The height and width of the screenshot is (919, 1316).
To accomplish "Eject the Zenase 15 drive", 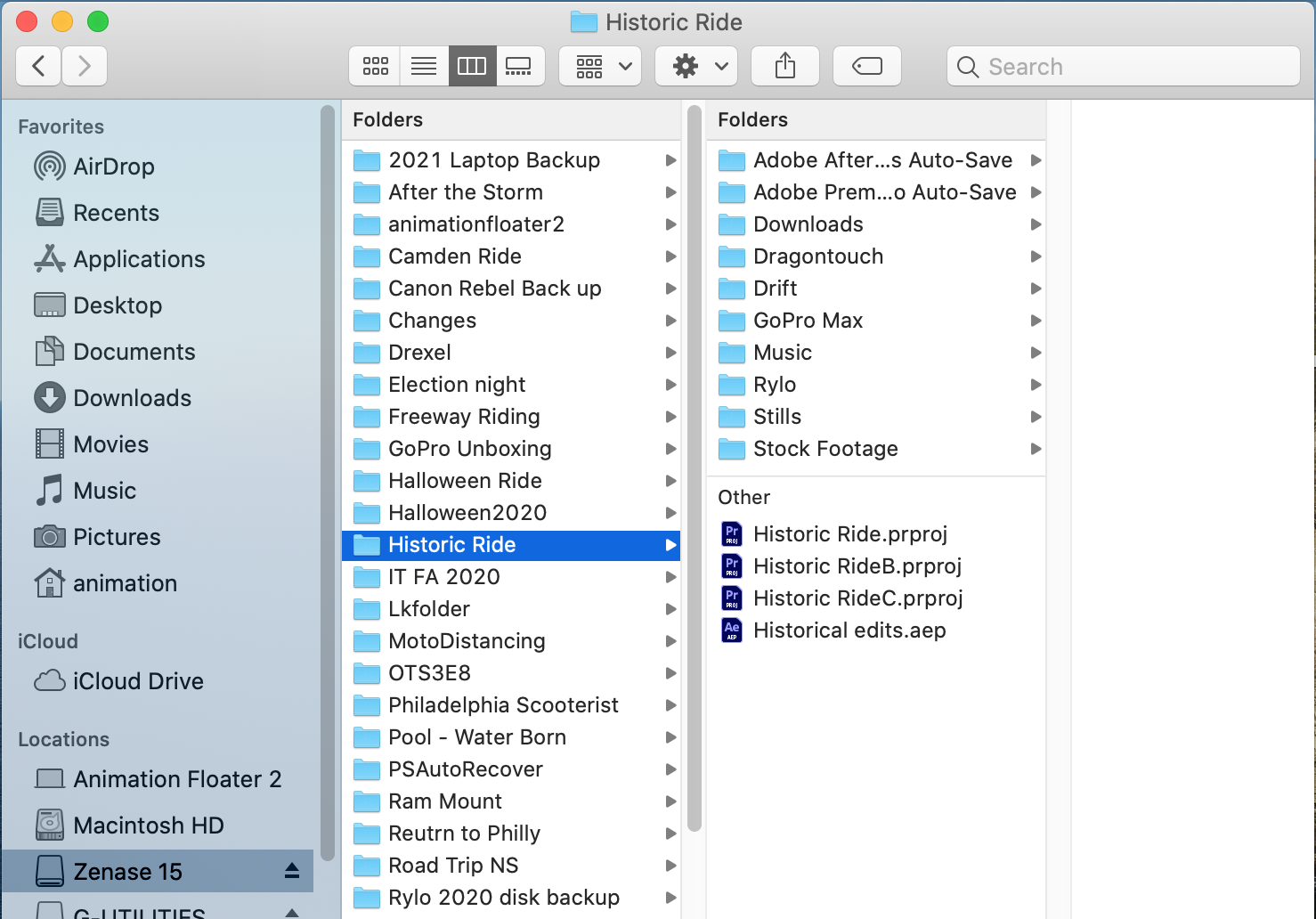I will 292,871.
